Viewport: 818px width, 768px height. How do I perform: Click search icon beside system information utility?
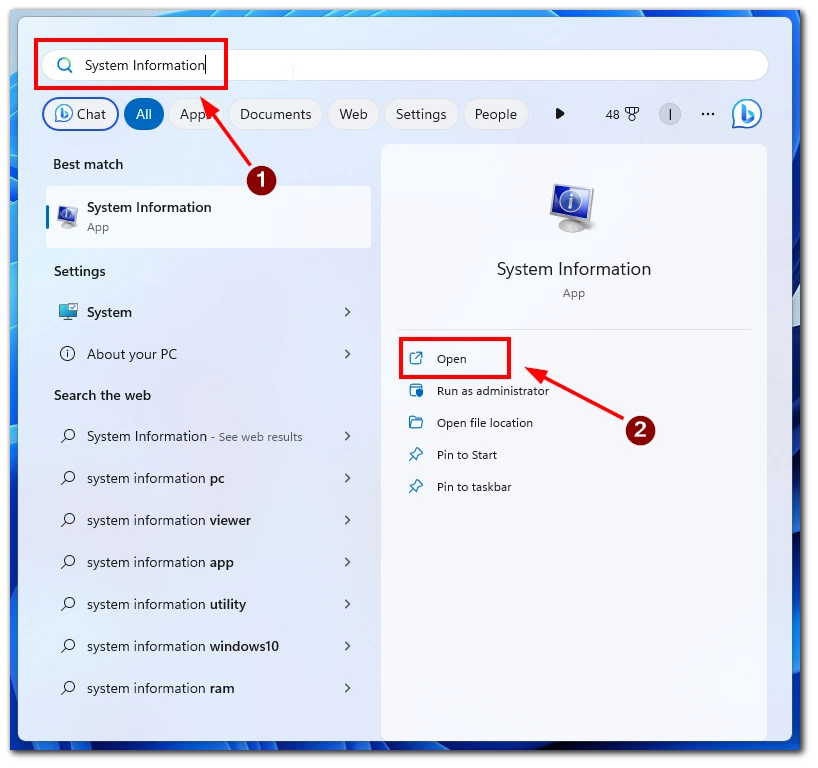[x=68, y=604]
